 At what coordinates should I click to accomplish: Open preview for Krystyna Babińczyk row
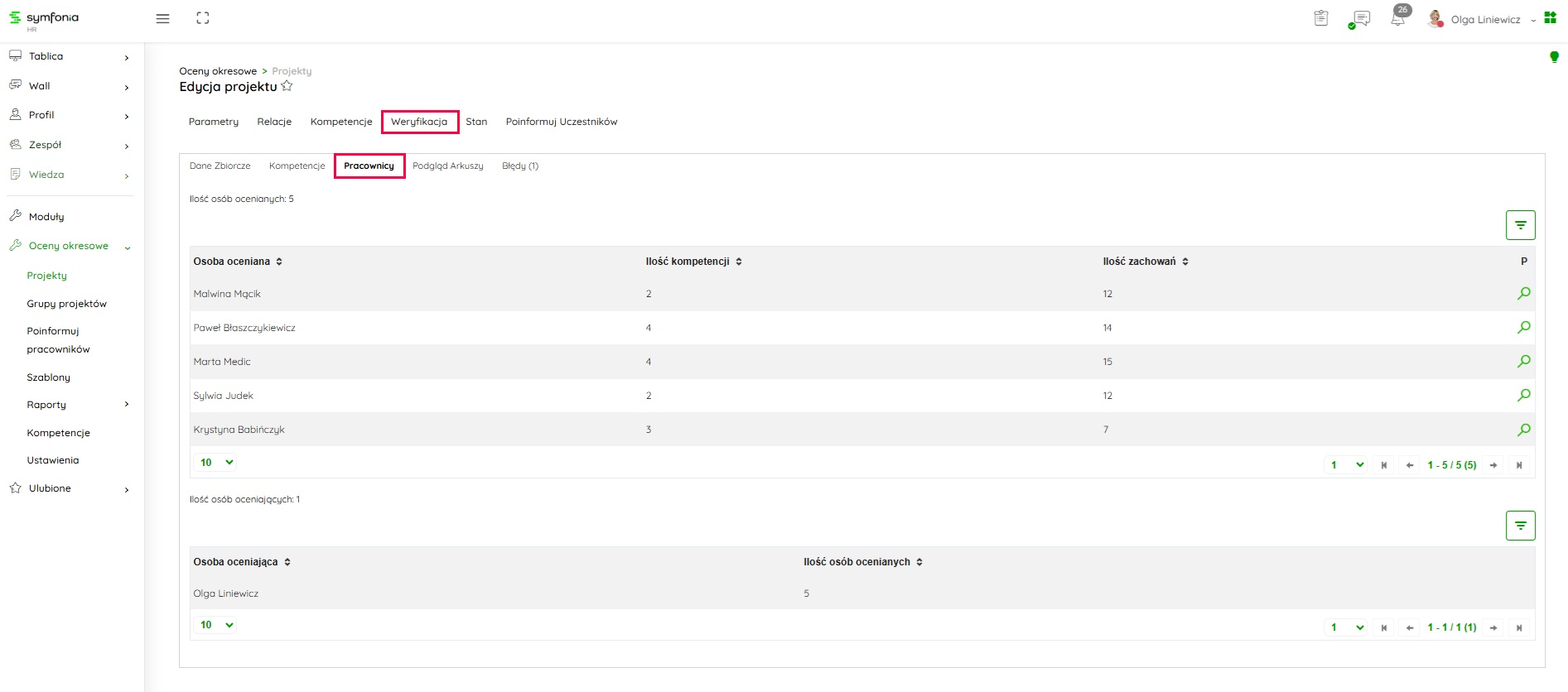[1523, 430]
